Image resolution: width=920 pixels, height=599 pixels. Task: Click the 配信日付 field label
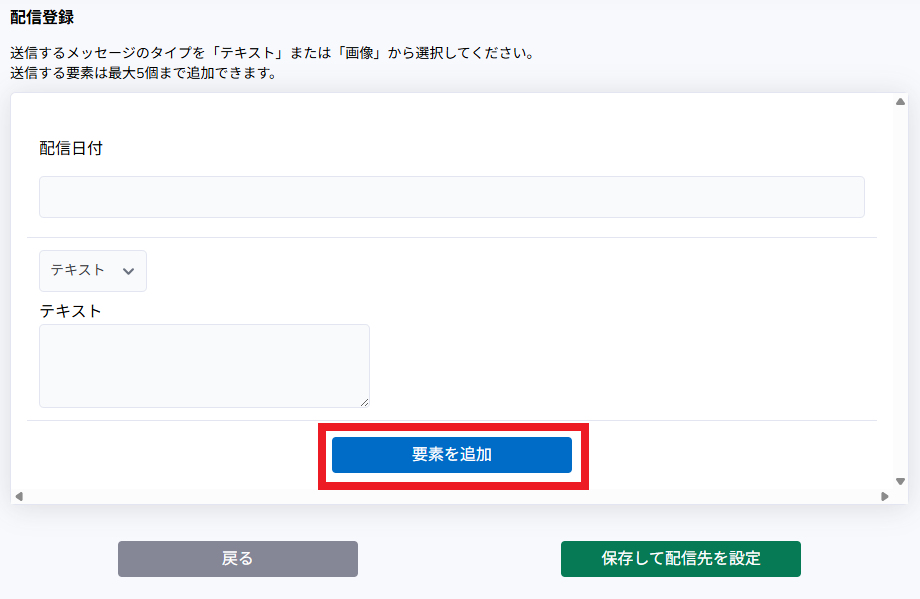pyautogui.click(x=71, y=149)
